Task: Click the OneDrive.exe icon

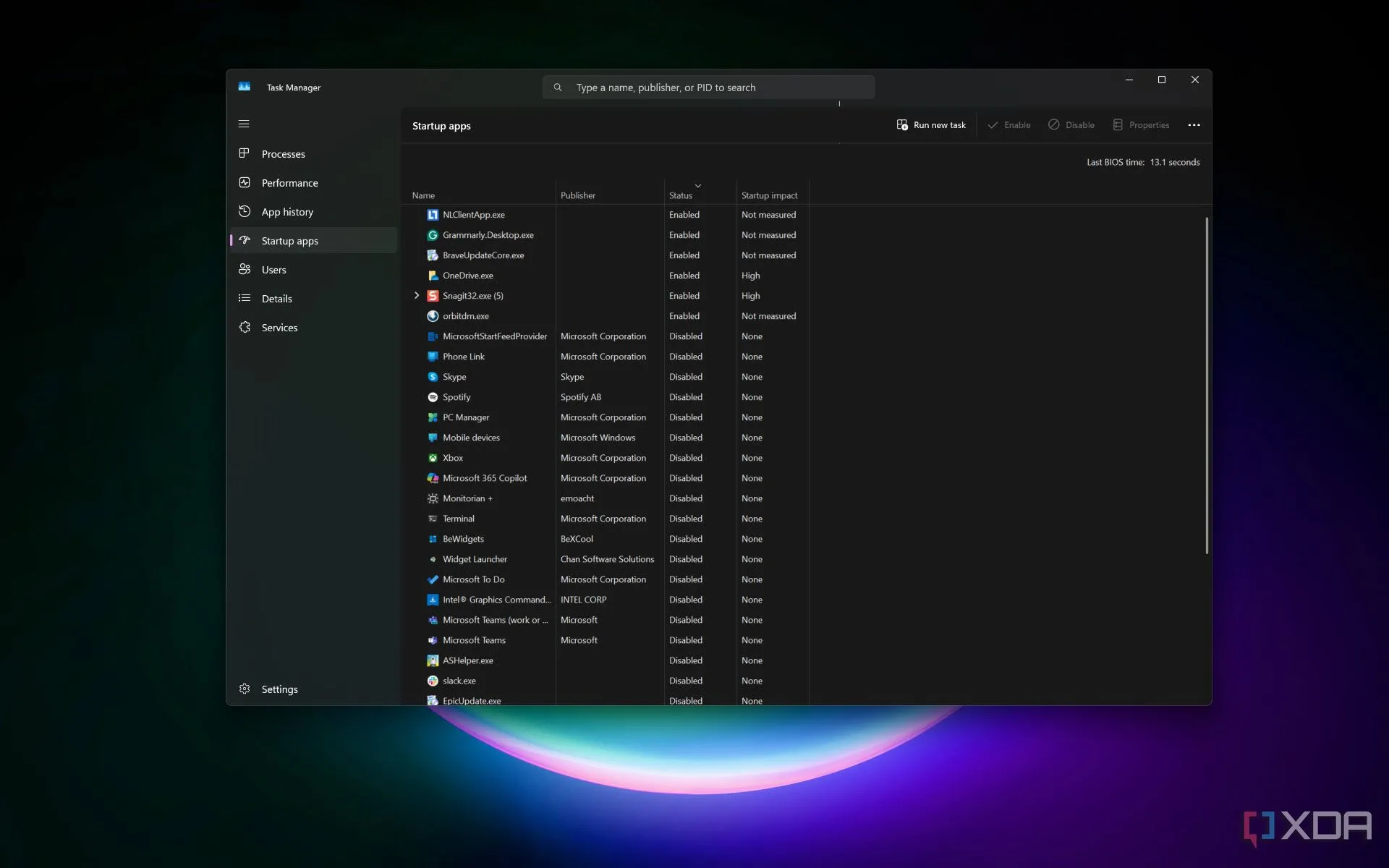Action: coord(433,276)
